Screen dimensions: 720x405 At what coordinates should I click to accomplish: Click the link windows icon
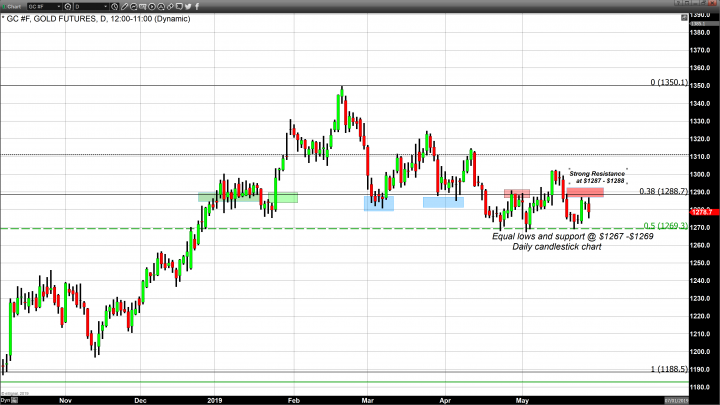point(170,6)
